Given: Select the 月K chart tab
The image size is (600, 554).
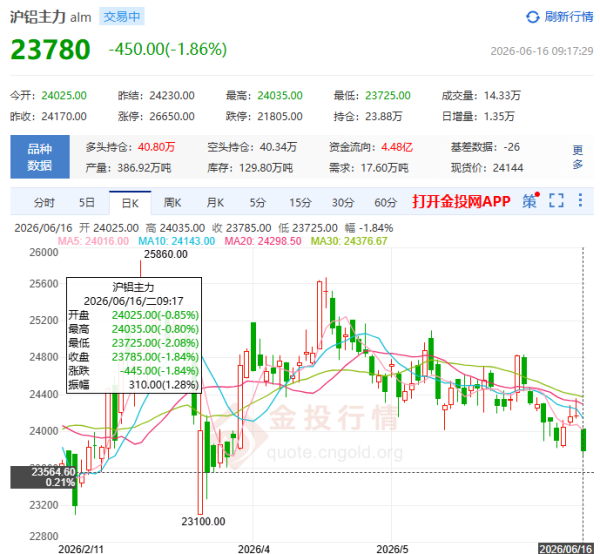Looking at the screenshot, I should click(215, 202).
